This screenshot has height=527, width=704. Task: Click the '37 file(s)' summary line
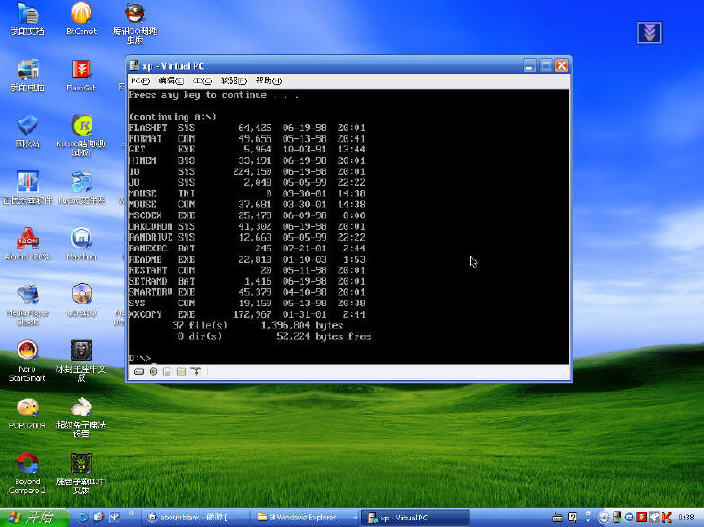[258, 325]
